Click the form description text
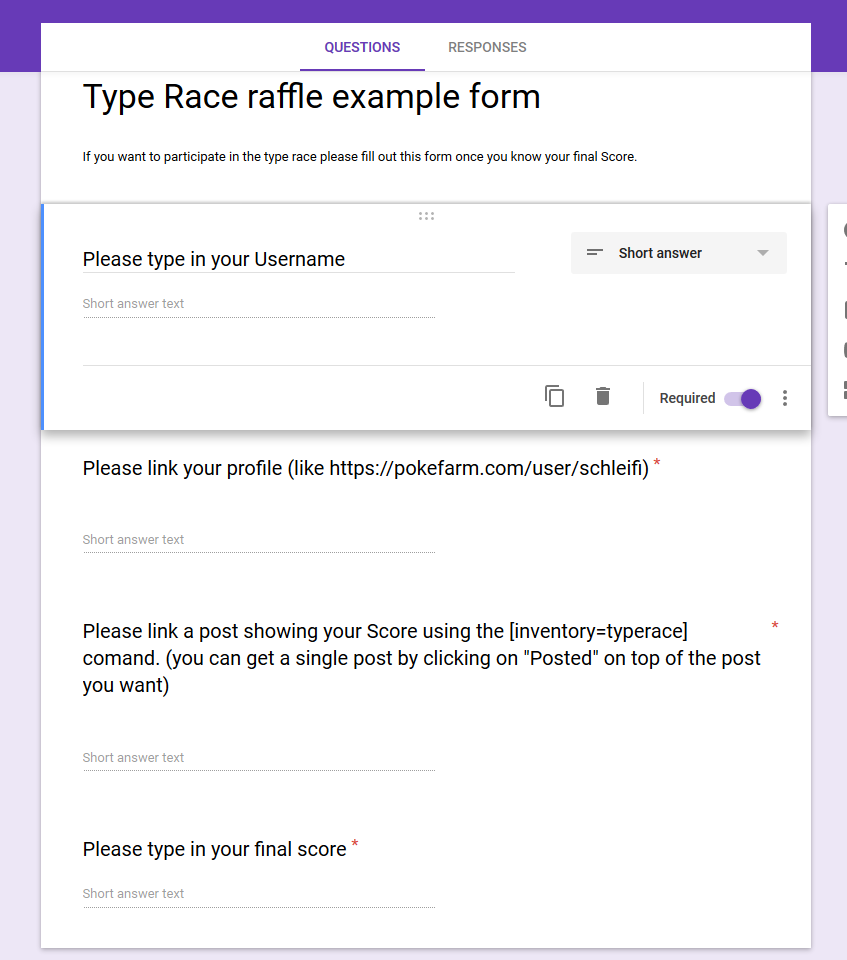 [359, 157]
